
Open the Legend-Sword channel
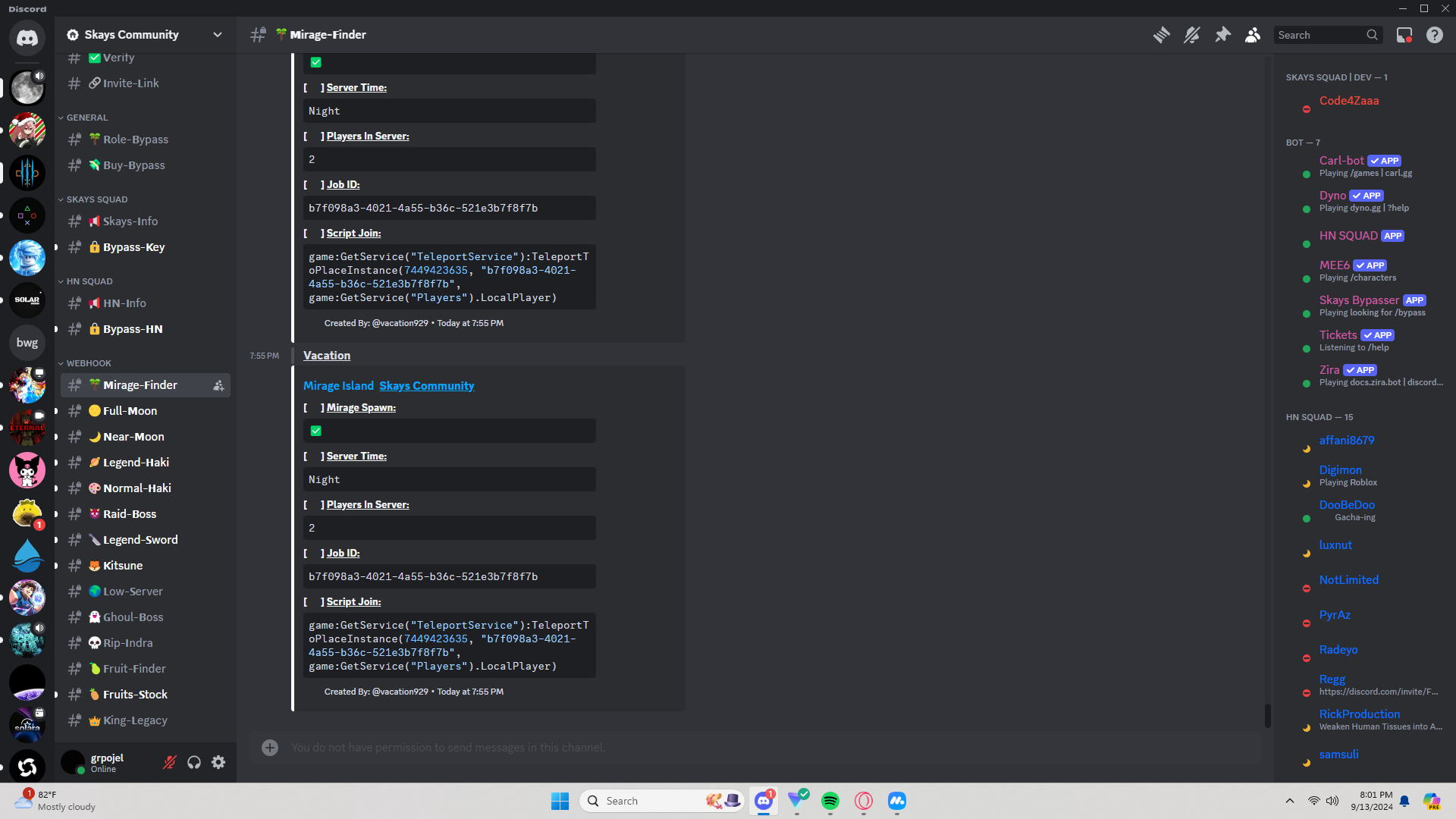146,540
